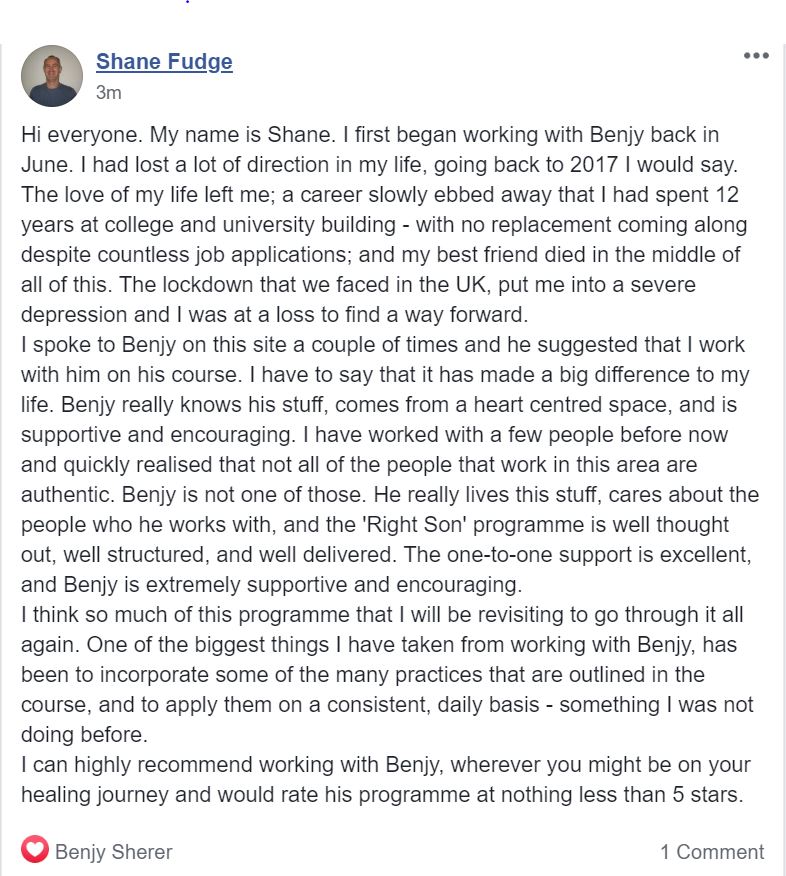The height and width of the screenshot is (876, 786).
Task: Click 'severe' at the line end
Action: click(663, 284)
